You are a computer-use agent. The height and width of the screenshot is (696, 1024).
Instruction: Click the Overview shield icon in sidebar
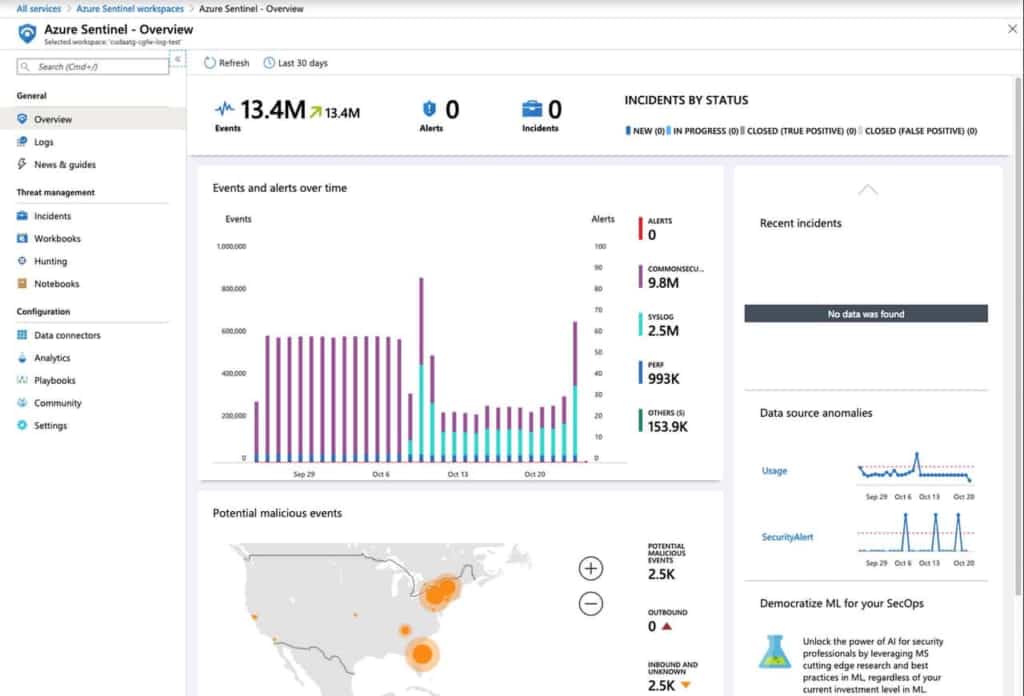pos(22,119)
